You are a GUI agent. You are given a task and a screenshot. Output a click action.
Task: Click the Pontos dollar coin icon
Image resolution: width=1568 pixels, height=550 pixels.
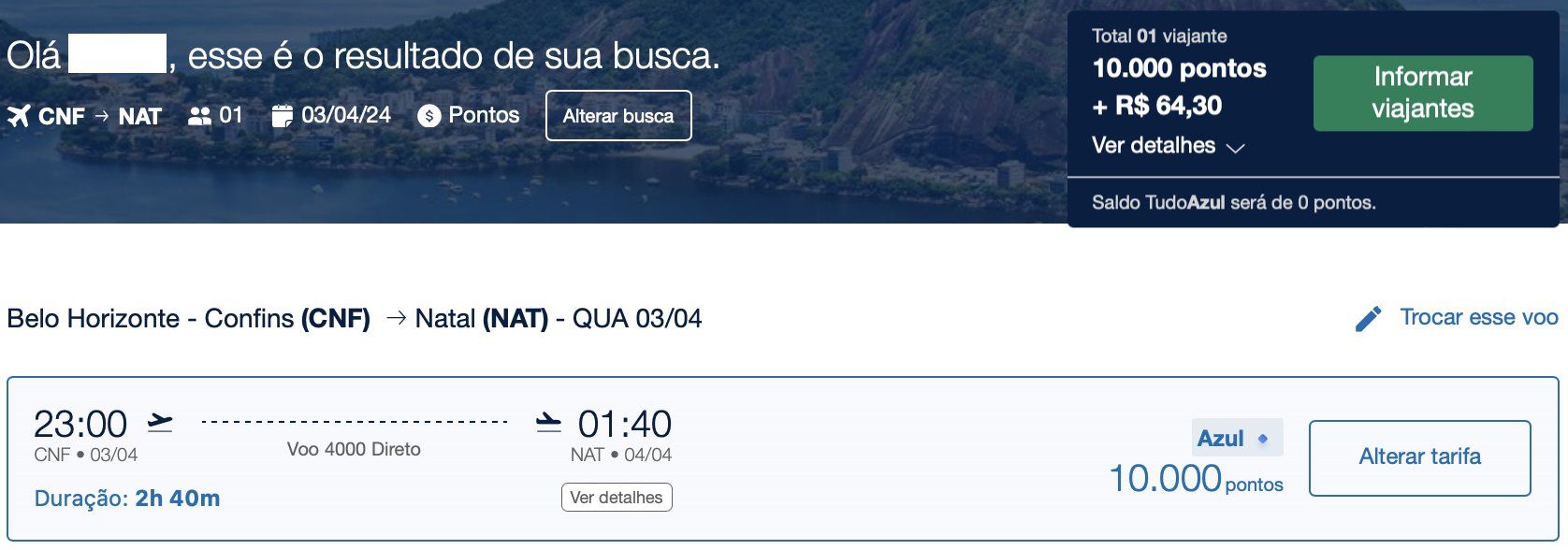[x=429, y=116]
